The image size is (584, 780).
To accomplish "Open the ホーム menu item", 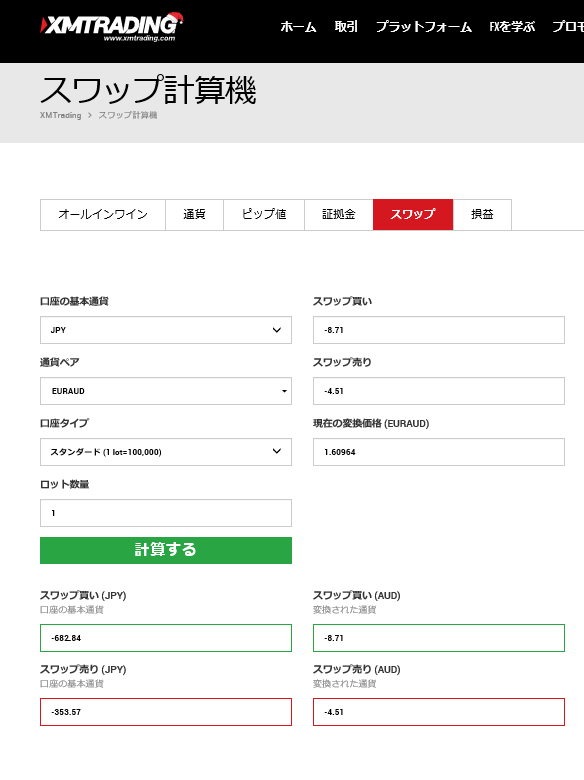I will 298,27.
